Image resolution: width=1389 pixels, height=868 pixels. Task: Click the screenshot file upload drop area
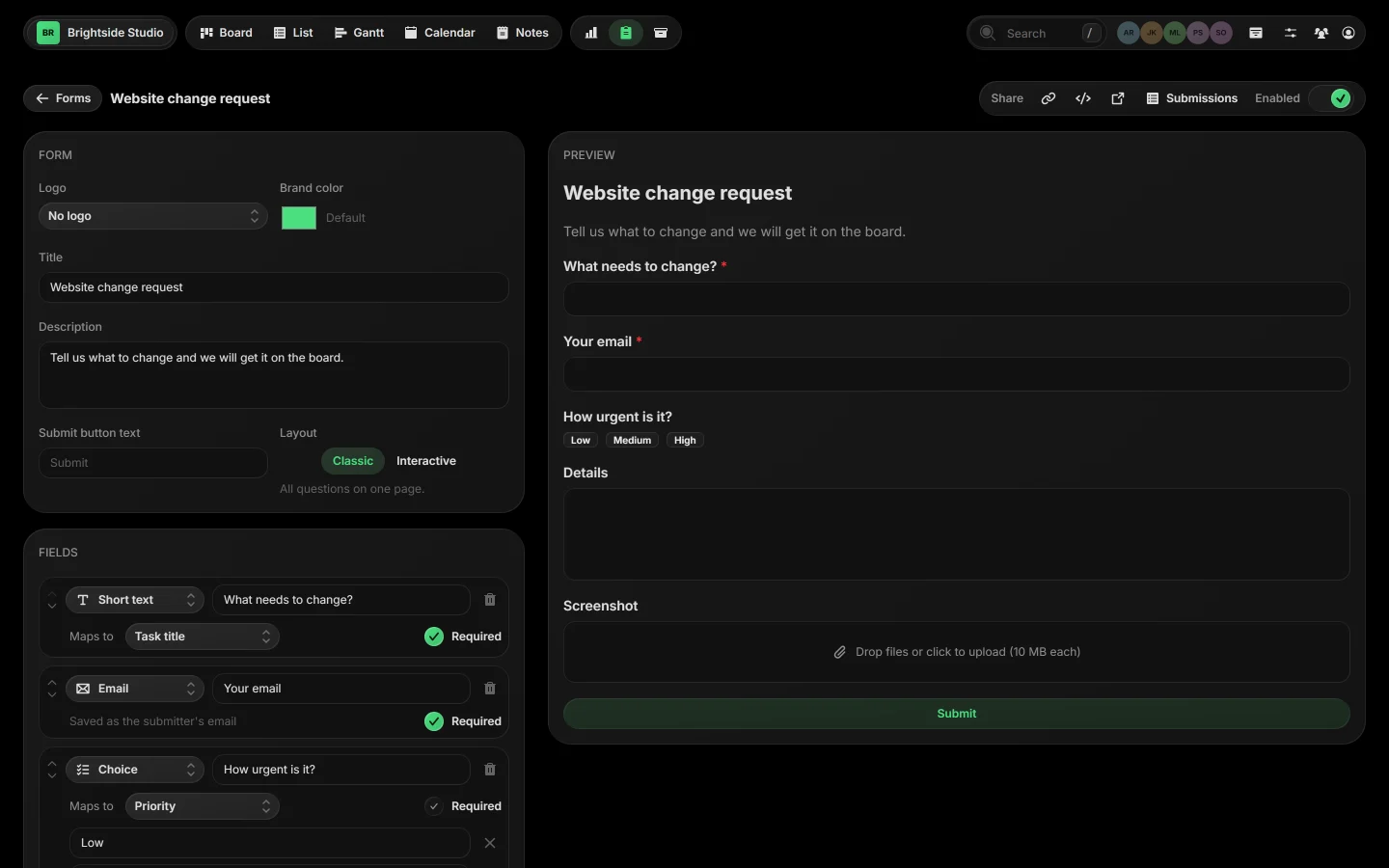(957, 652)
